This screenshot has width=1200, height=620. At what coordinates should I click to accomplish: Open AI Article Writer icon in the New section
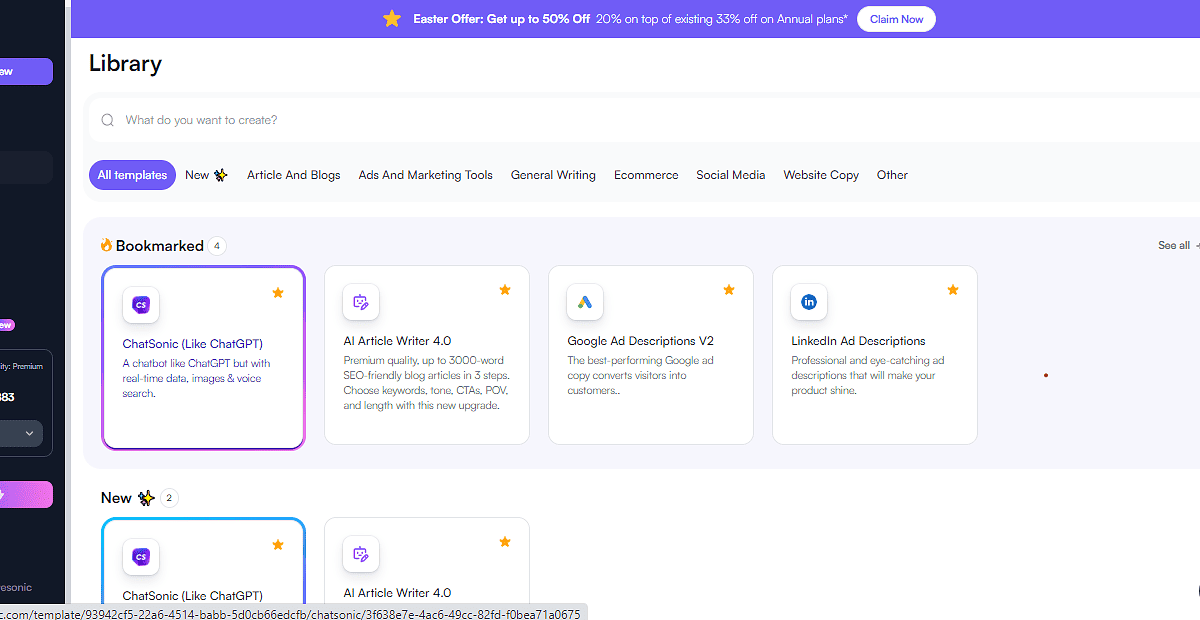click(x=361, y=553)
